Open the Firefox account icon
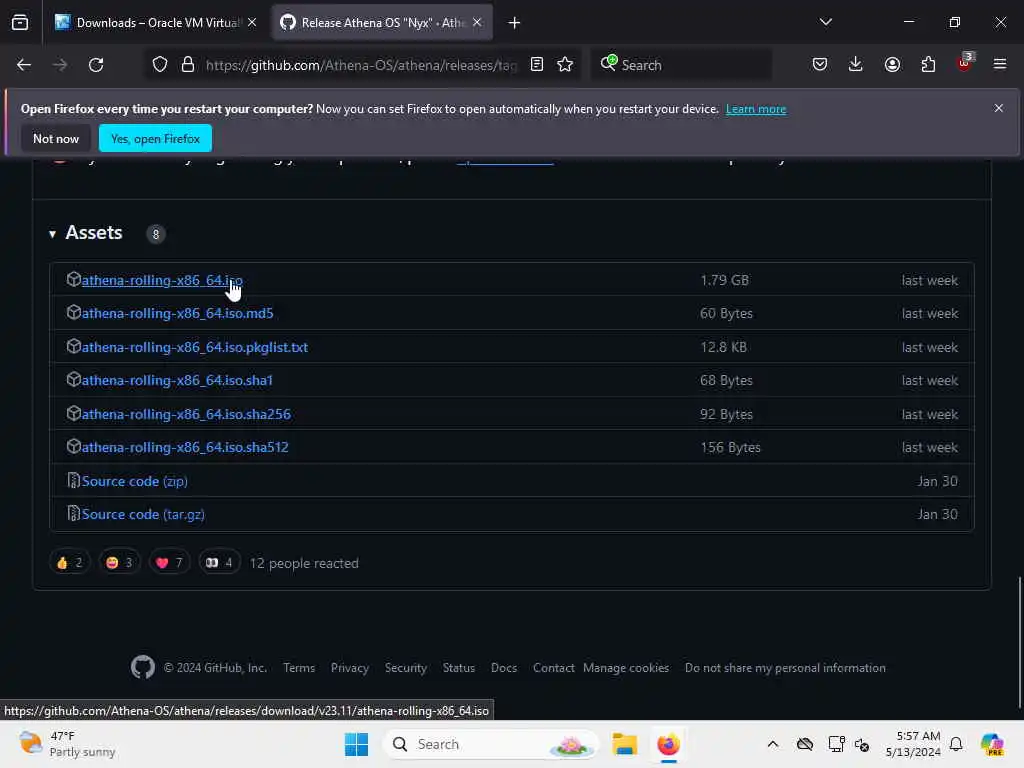The image size is (1024, 768). (892, 65)
